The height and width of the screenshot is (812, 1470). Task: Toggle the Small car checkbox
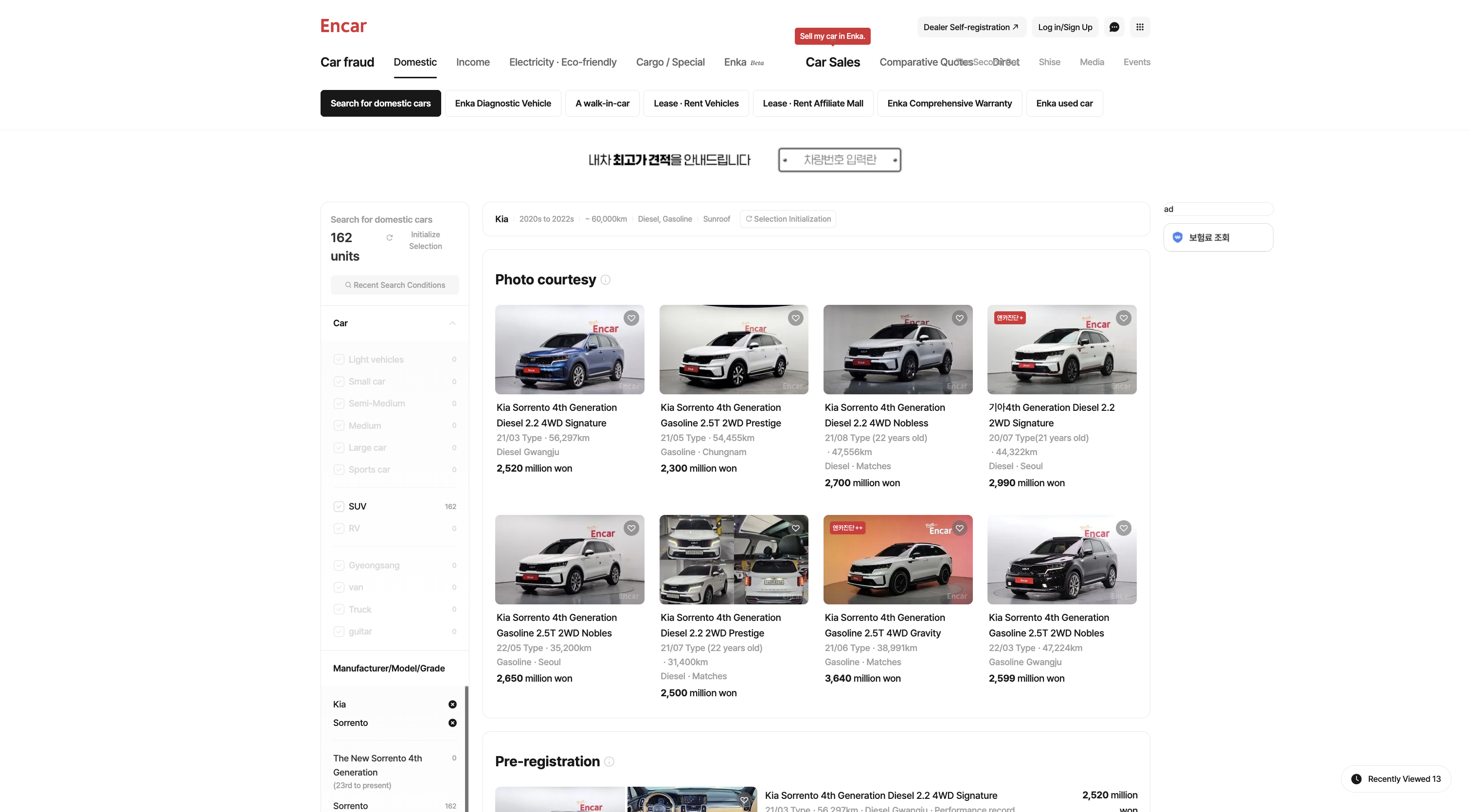tap(339, 382)
